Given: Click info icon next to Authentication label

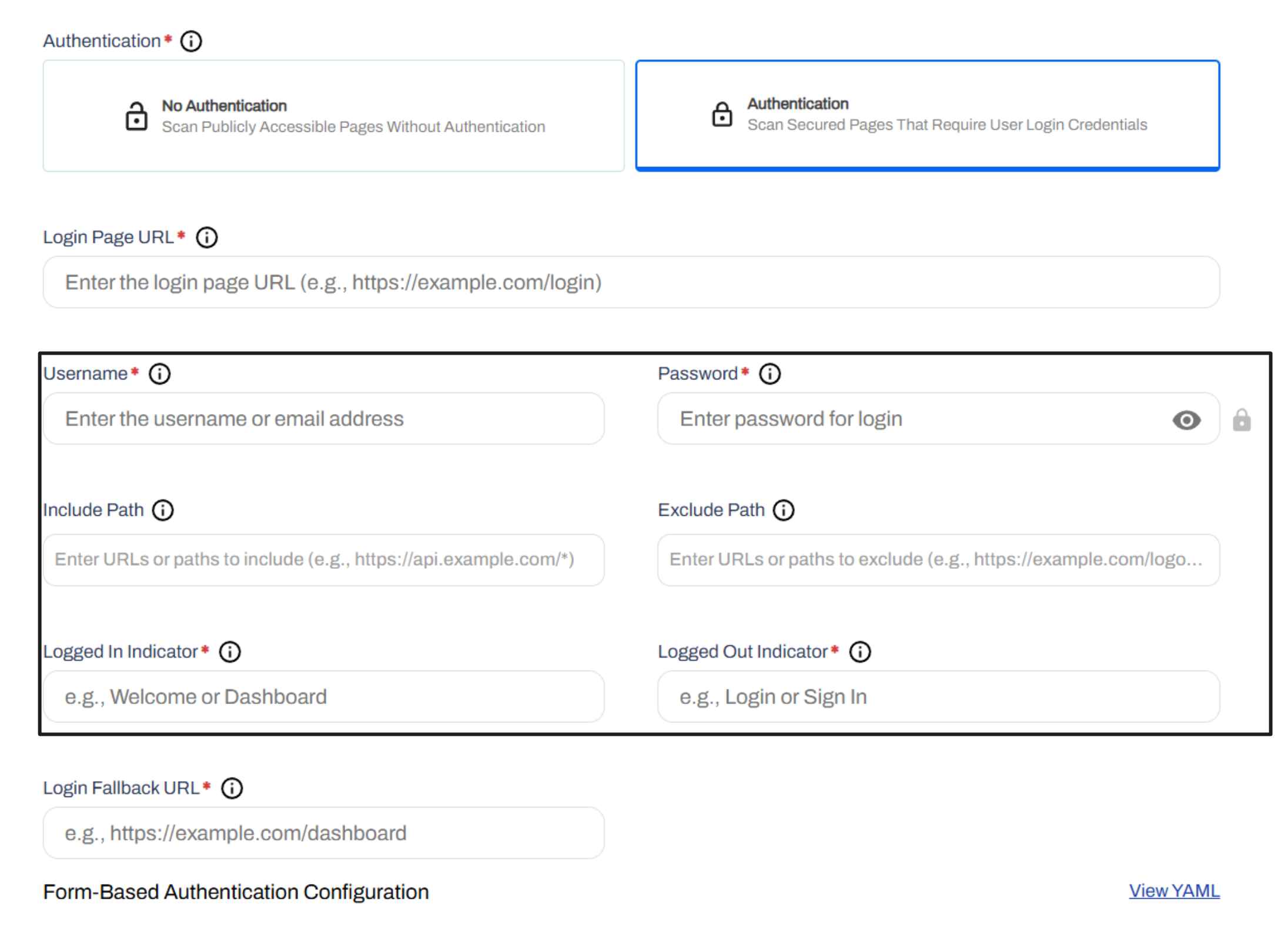Looking at the screenshot, I should (191, 41).
